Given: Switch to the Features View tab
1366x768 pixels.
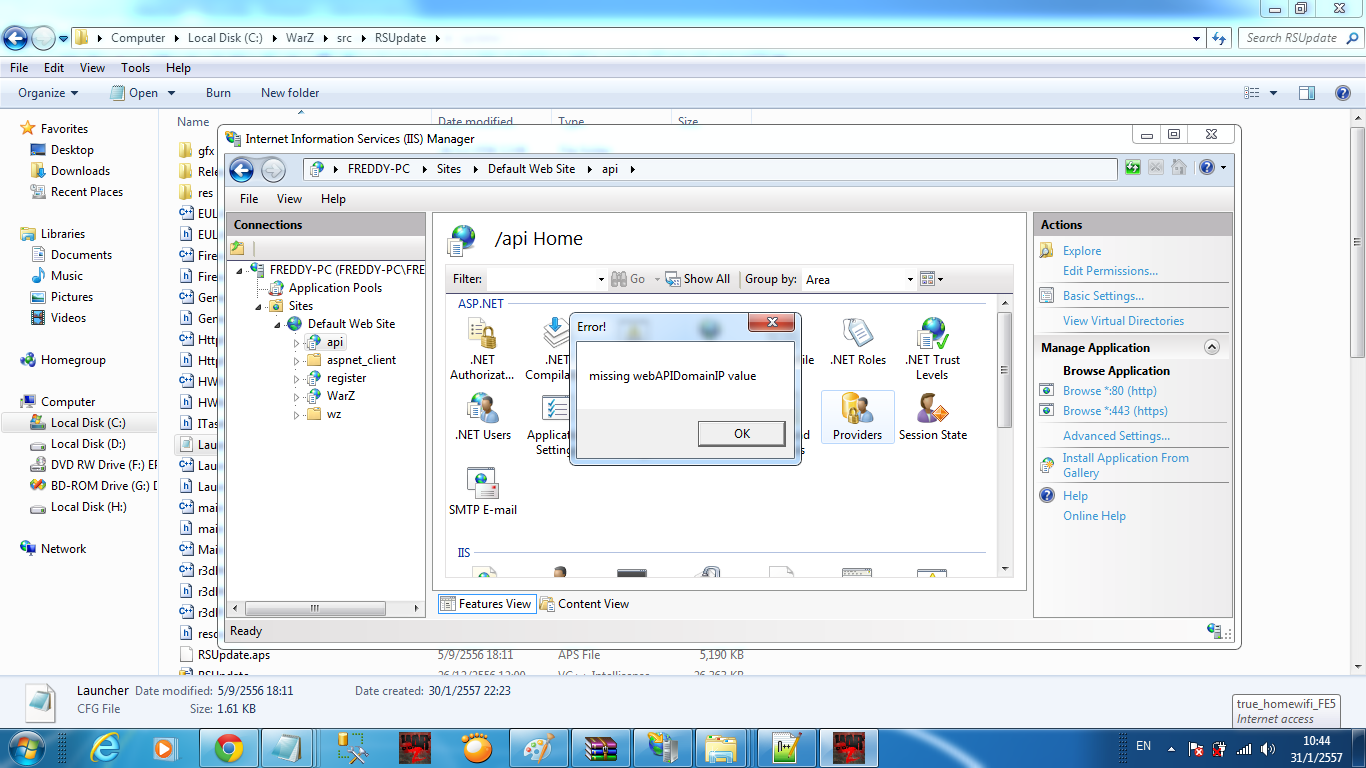Looking at the screenshot, I should click(x=486, y=604).
